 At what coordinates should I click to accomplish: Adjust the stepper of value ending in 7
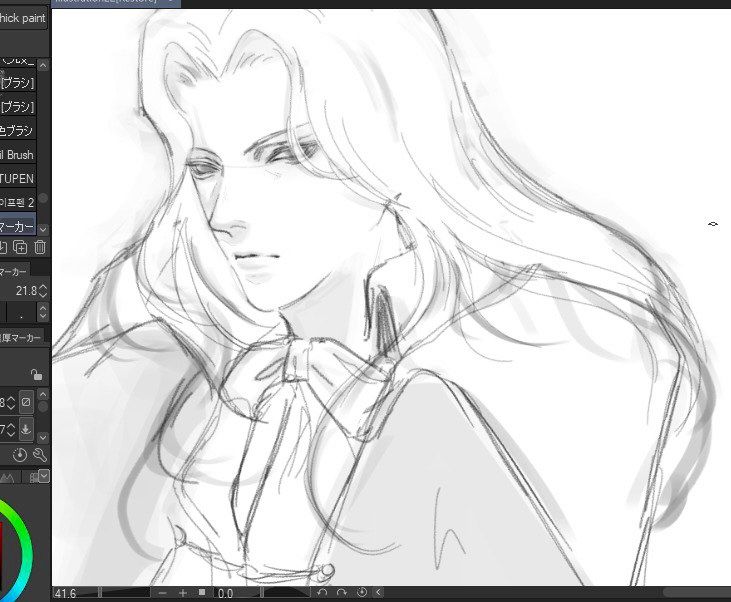[x=11, y=429]
